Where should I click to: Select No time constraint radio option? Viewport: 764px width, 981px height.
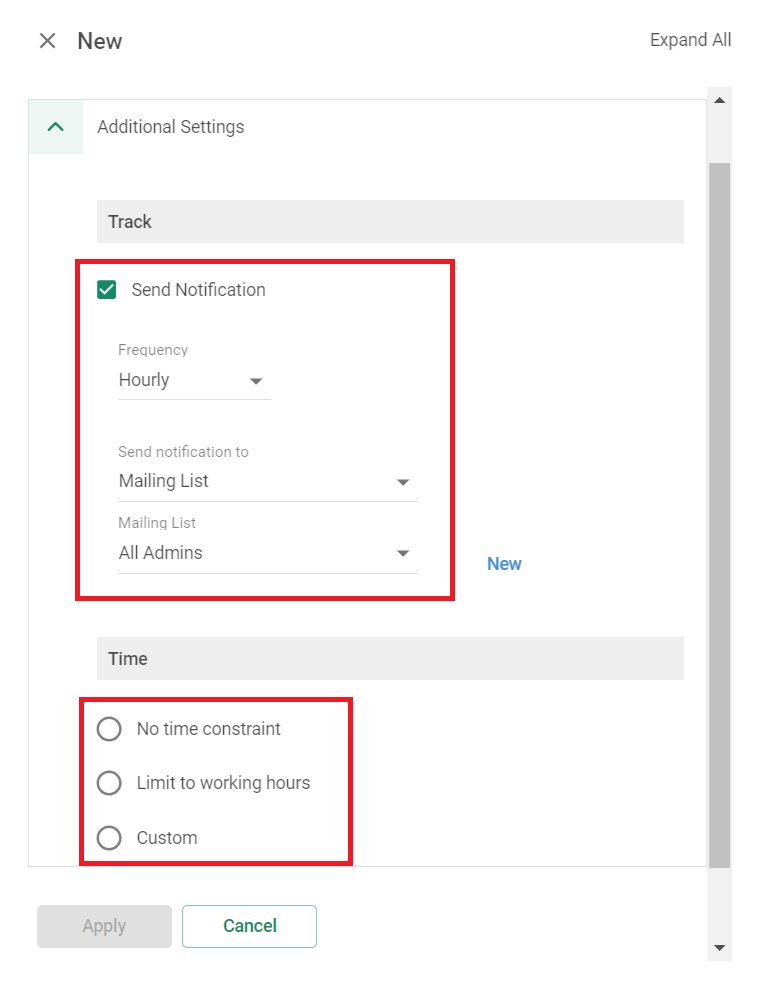click(110, 729)
